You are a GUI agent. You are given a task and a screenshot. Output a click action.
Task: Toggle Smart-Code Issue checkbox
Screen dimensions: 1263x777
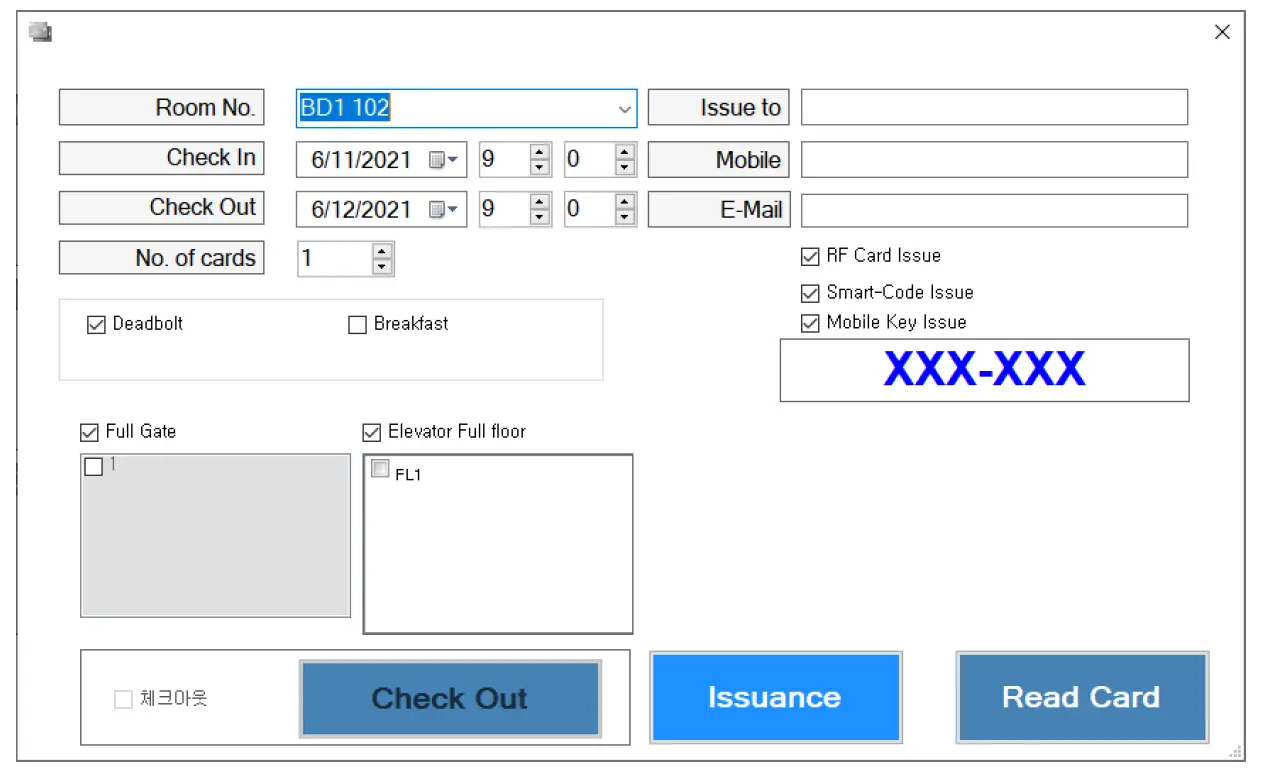[810, 294]
